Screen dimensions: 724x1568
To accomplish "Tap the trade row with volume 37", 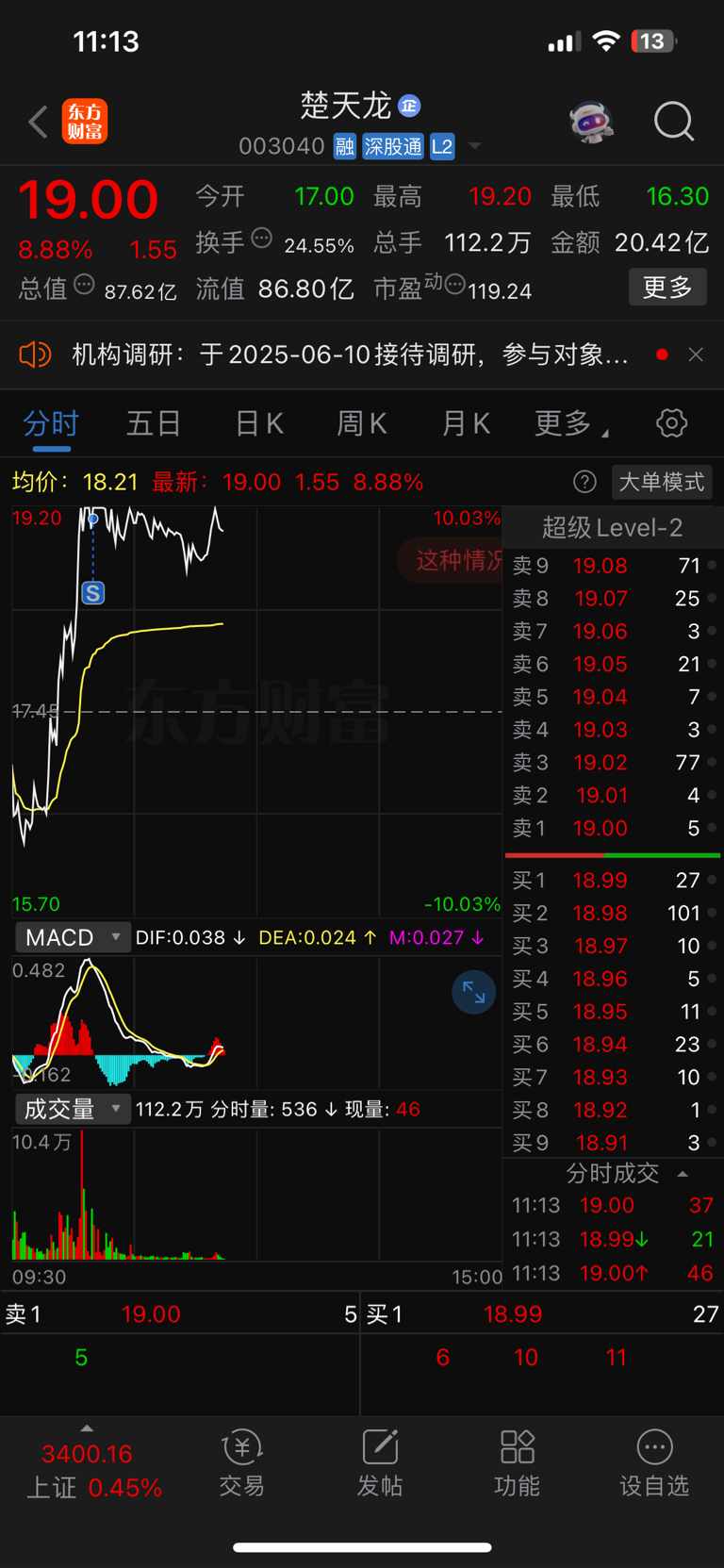I will [613, 1205].
